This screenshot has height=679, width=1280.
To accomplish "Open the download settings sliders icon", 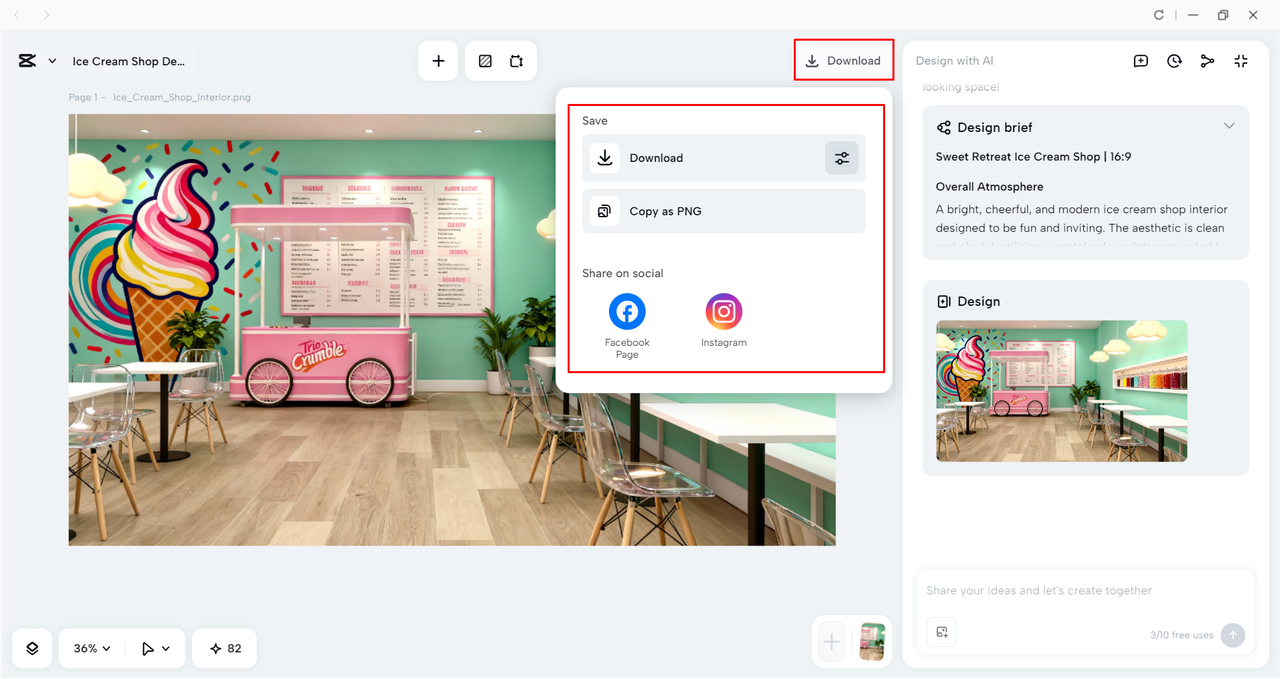I will (x=842, y=158).
